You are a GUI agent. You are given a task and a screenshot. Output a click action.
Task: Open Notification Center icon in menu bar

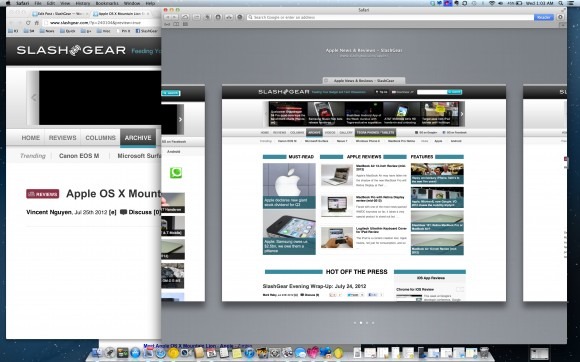571,3
